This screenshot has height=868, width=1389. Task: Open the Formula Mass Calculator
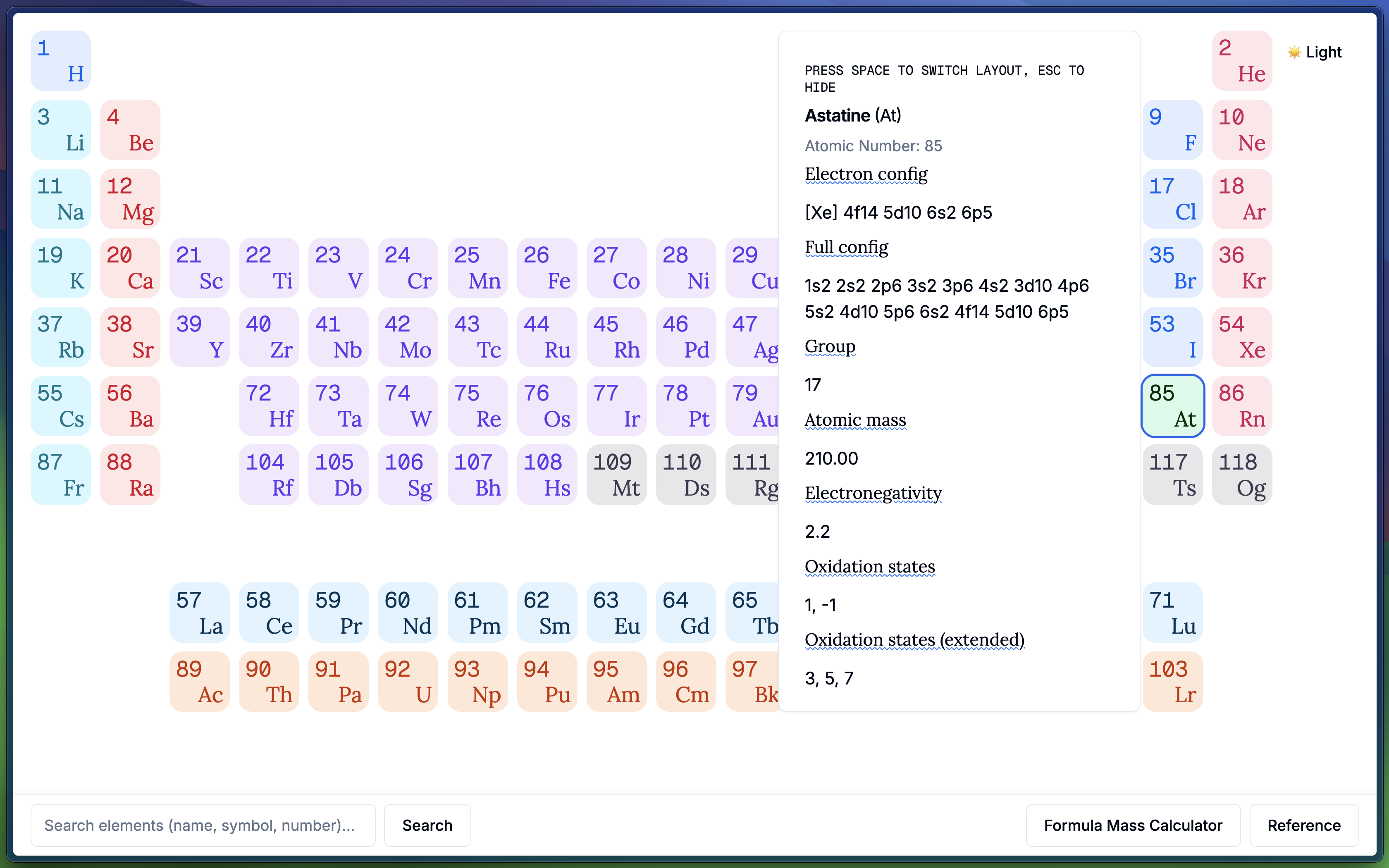1132,825
